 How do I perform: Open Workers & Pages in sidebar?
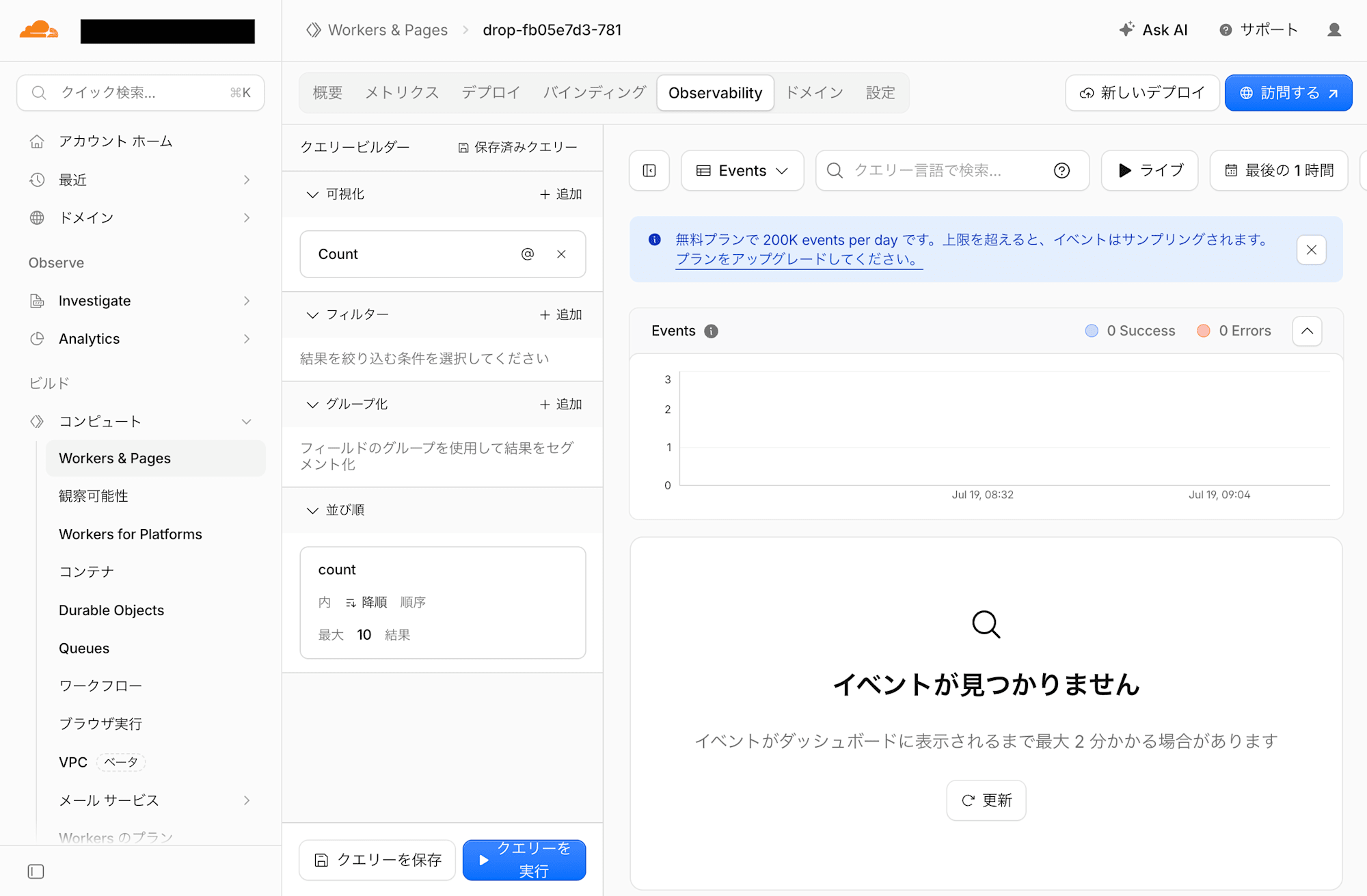coord(155,458)
